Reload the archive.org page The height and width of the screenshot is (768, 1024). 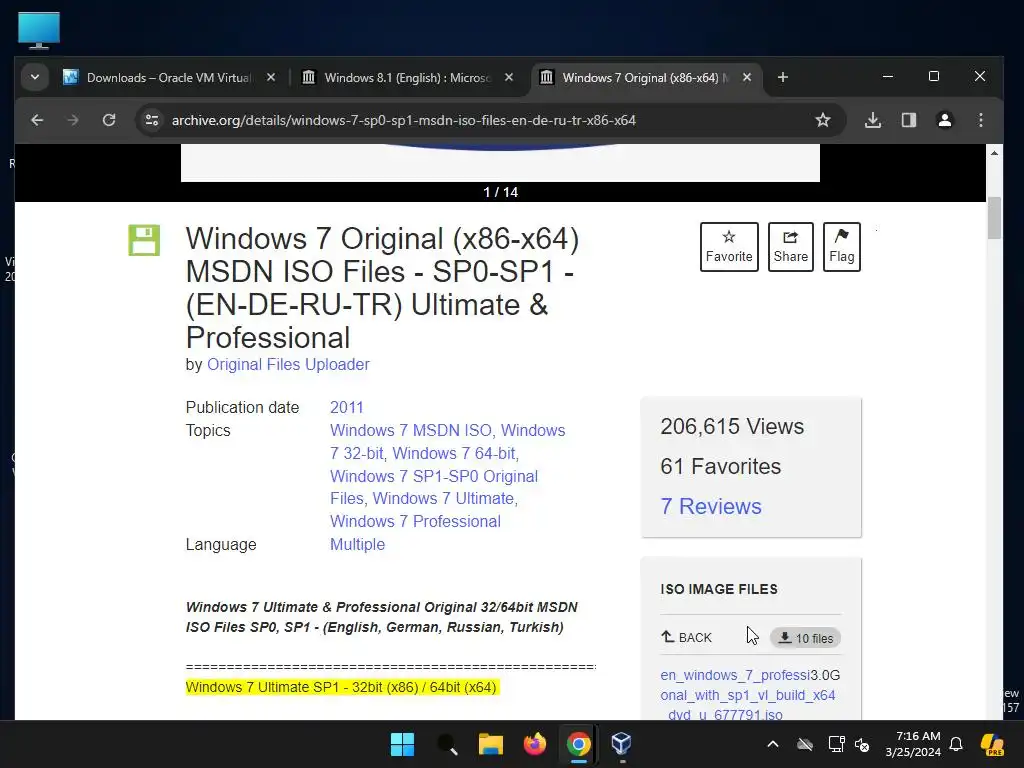pyautogui.click(x=109, y=120)
